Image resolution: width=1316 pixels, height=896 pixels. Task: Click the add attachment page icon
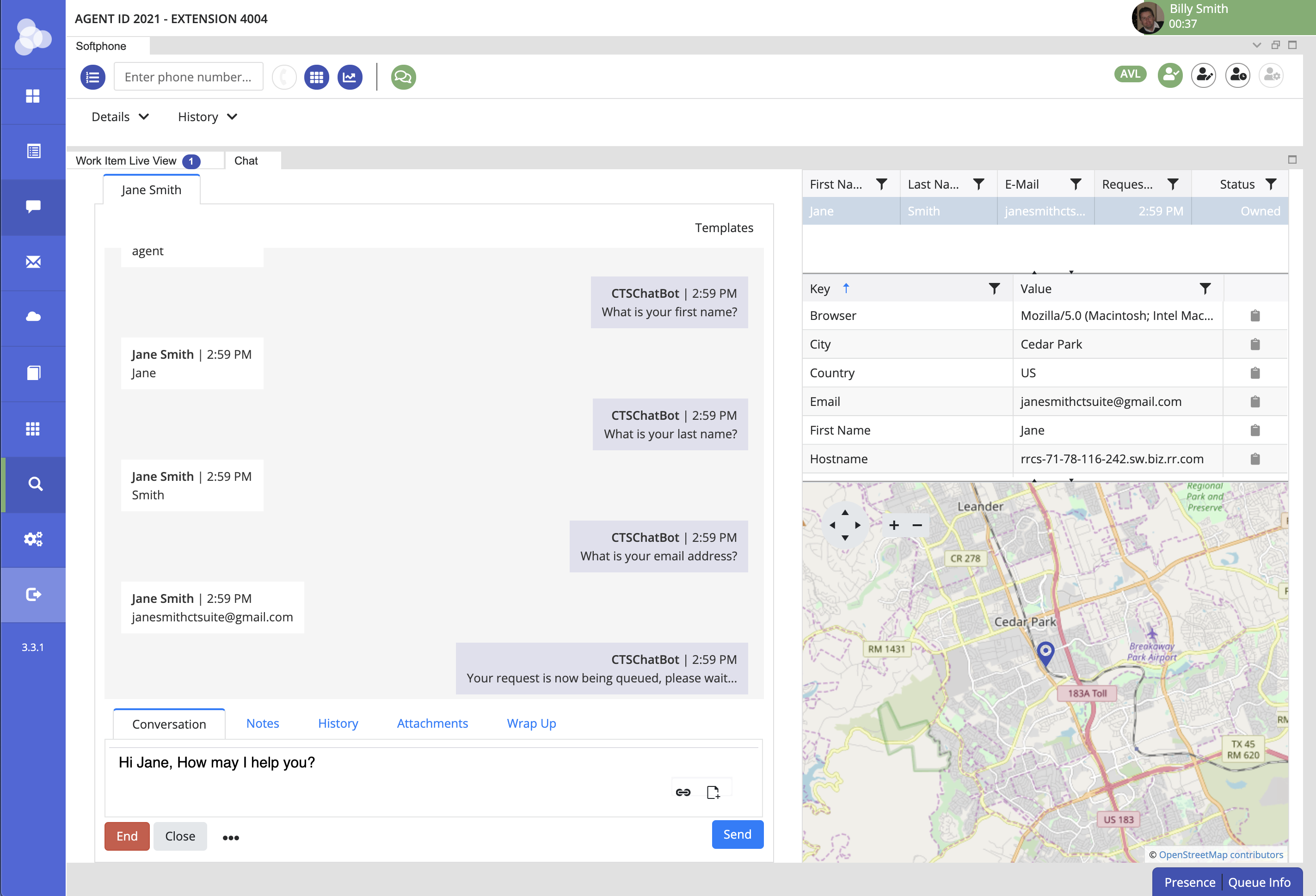tap(713, 792)
